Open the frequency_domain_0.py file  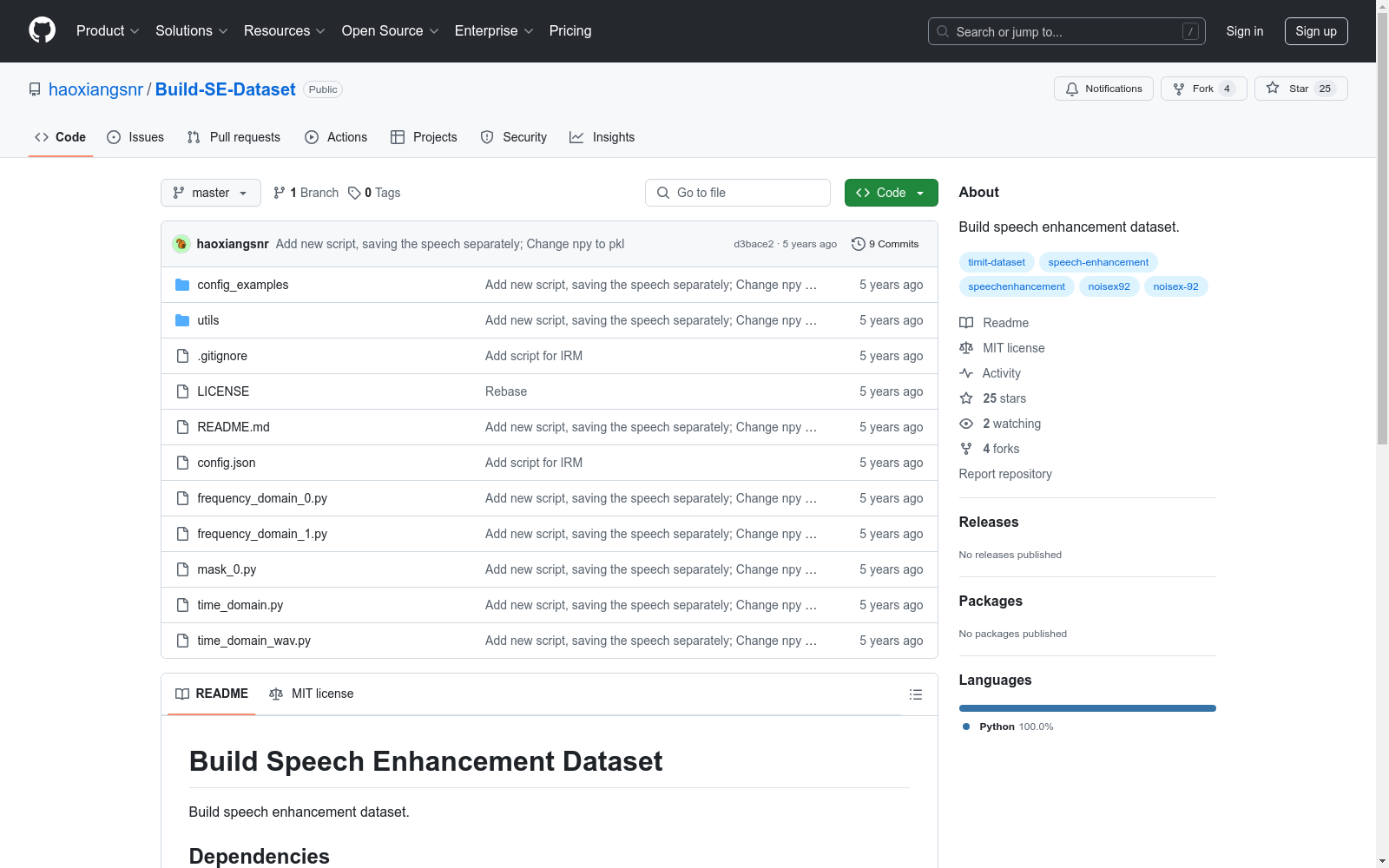[x=262, y=498]
